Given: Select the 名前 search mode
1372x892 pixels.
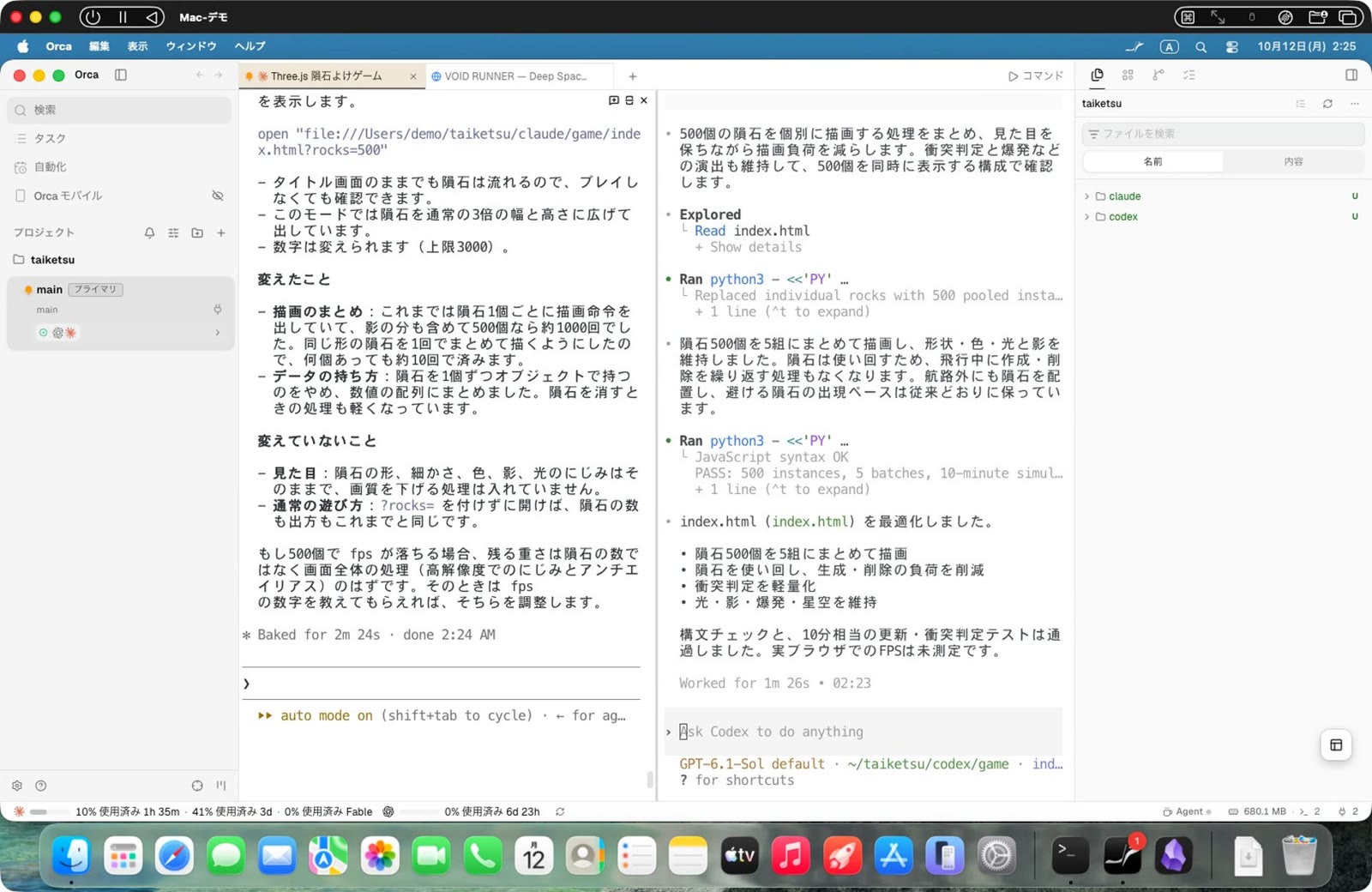Looking at the screenshot, I should coord(1153,161).
